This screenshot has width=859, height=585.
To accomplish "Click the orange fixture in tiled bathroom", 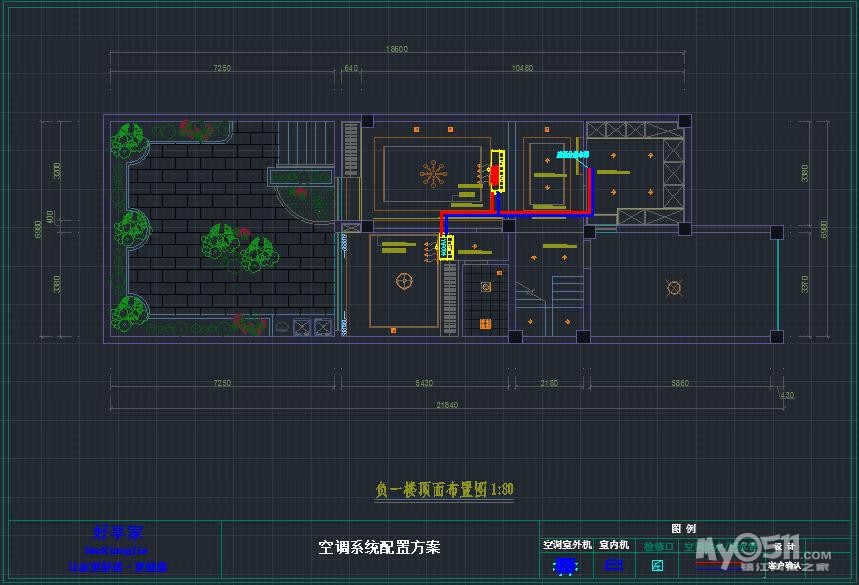I will pos(486,324).
